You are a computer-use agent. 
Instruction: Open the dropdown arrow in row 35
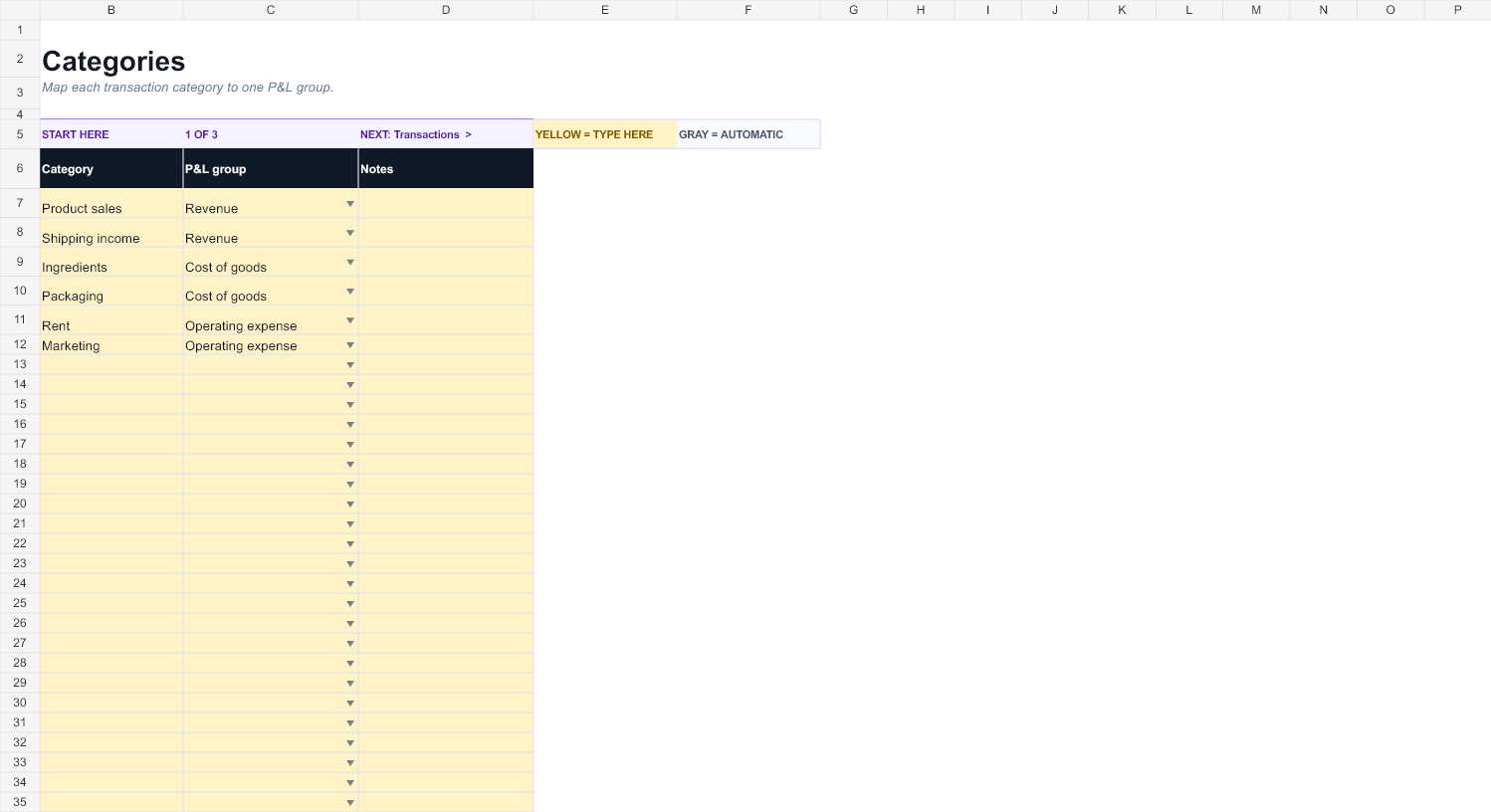350,803
